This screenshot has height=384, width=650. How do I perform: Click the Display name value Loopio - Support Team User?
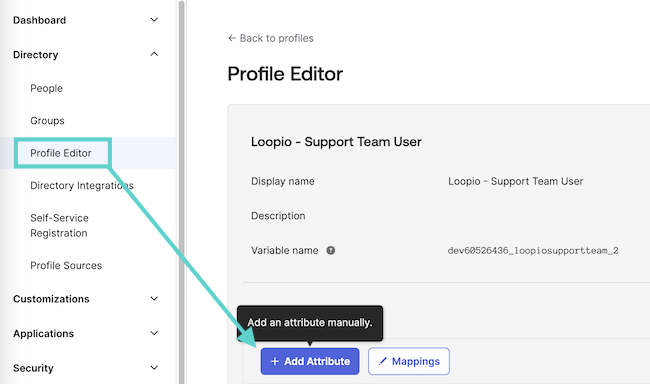click(515, 181)
